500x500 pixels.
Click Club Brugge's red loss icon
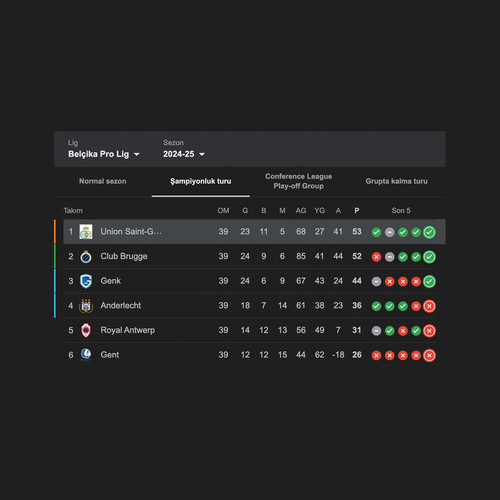(376, 257)
